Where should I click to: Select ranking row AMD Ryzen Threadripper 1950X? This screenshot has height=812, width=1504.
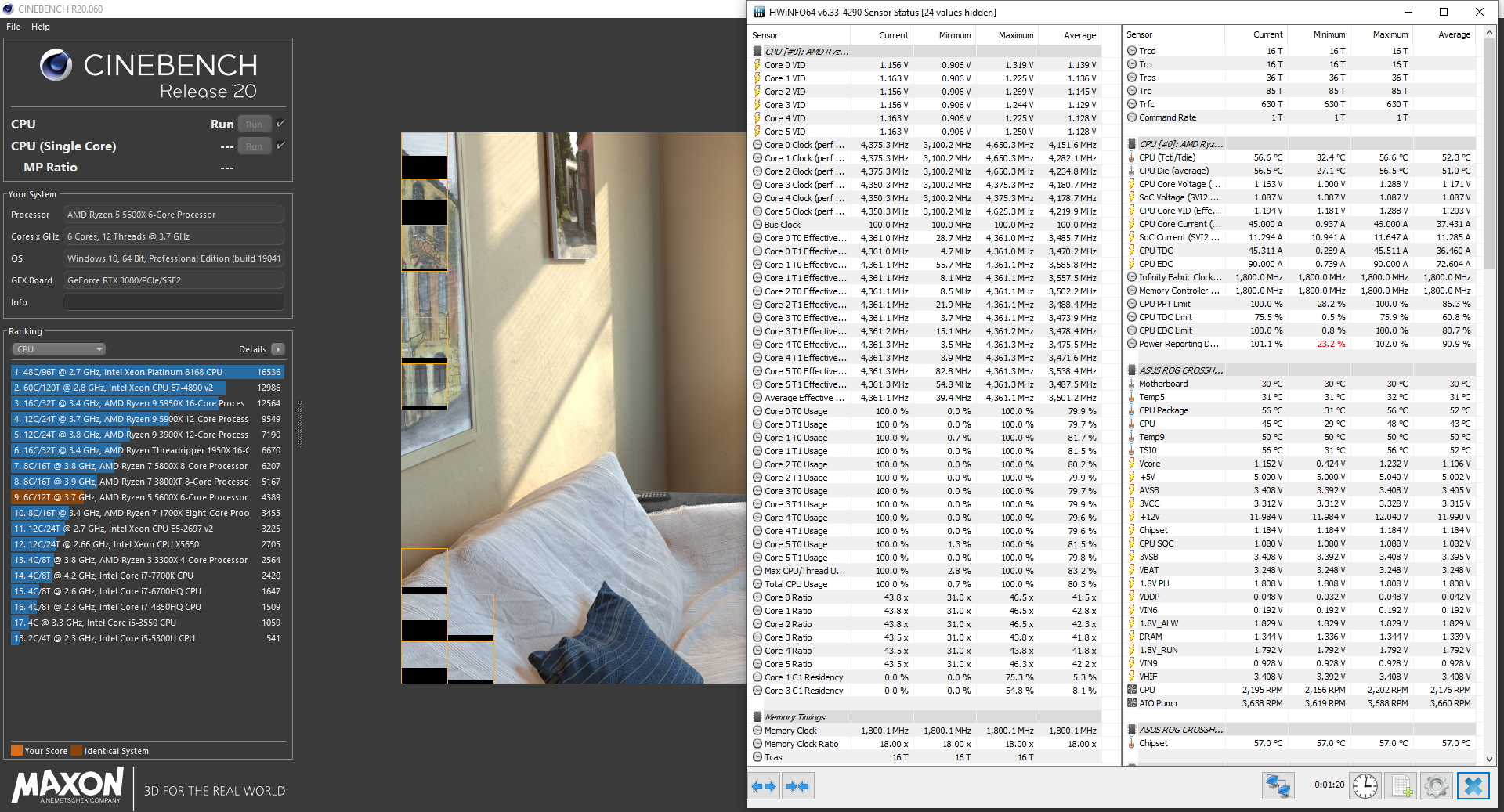(x=147, y=450)
